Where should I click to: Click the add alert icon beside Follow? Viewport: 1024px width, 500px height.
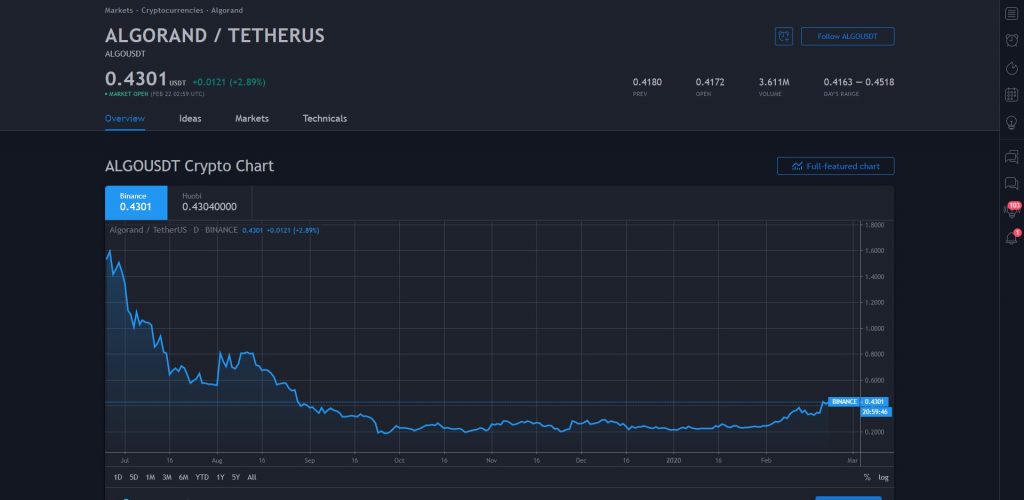coord(784,36)
